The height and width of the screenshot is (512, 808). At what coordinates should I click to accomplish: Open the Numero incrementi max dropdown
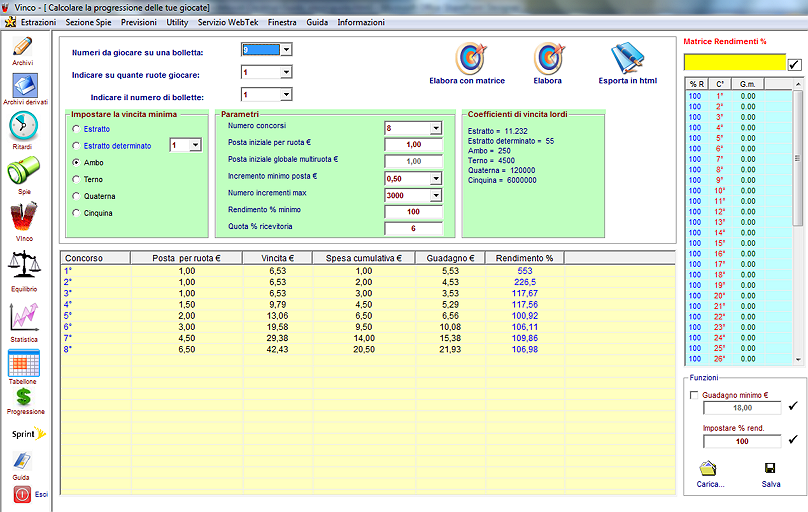(436, 195)
